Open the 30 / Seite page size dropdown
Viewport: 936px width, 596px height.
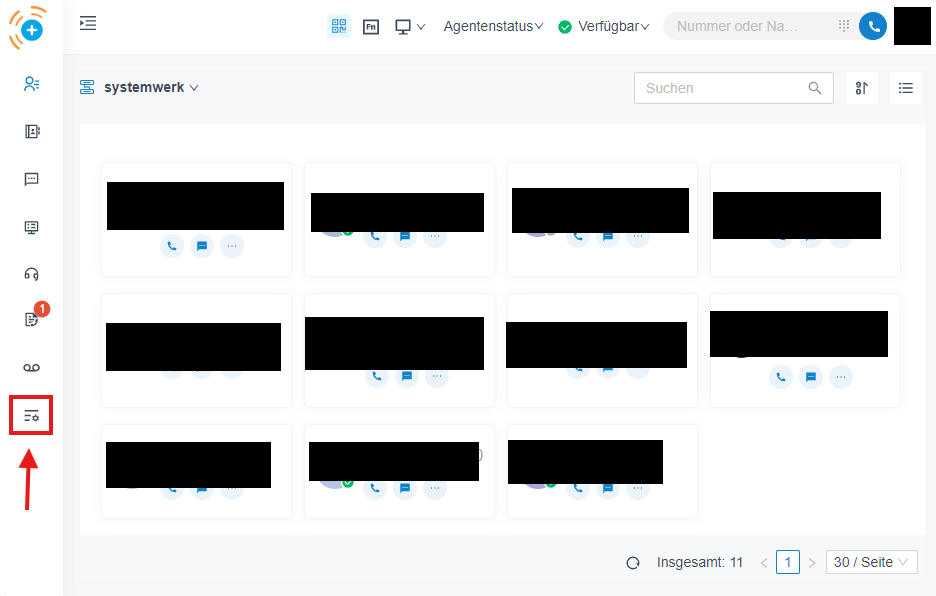coord(871,563)
